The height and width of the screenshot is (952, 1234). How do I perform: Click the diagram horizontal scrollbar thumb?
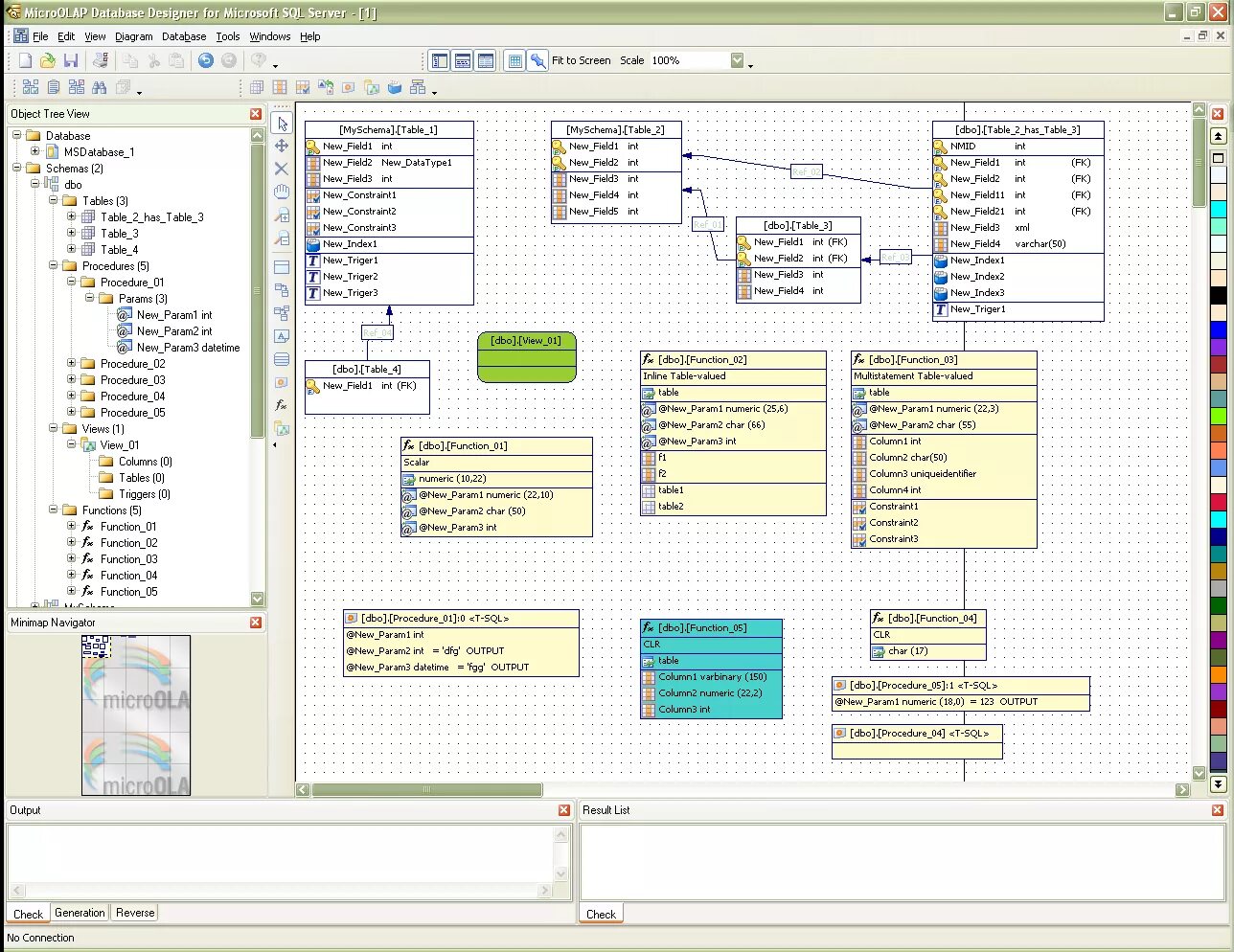coord(426,790)
